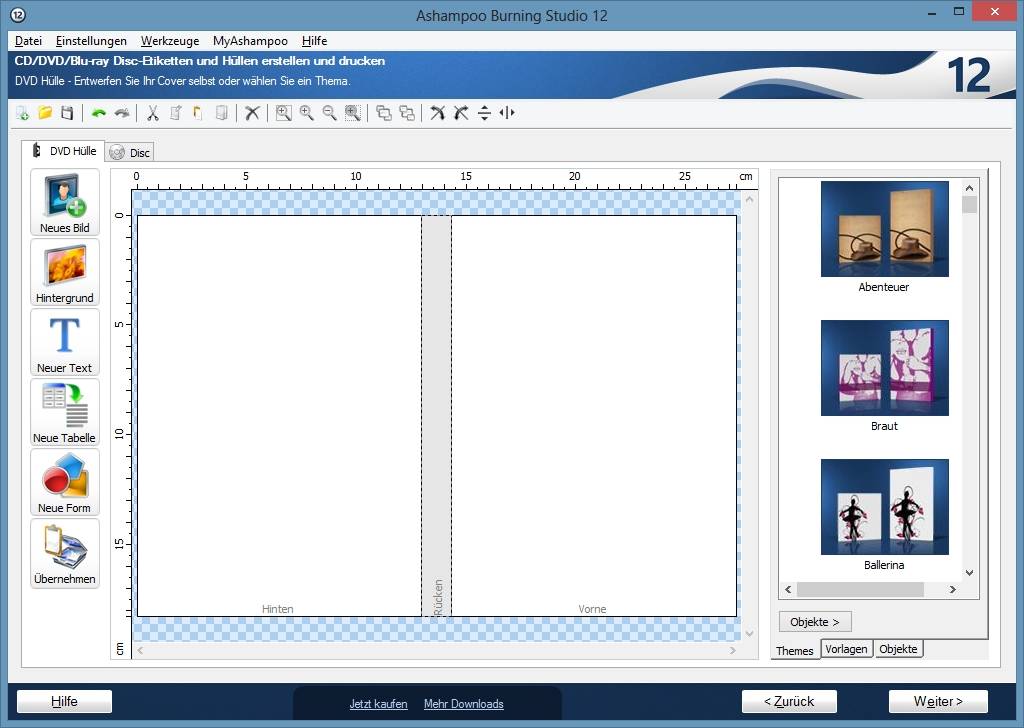Open the Datei menu
Image resolution: width=1024 pixels, height=728 pixels.
[x=28, y=40]
